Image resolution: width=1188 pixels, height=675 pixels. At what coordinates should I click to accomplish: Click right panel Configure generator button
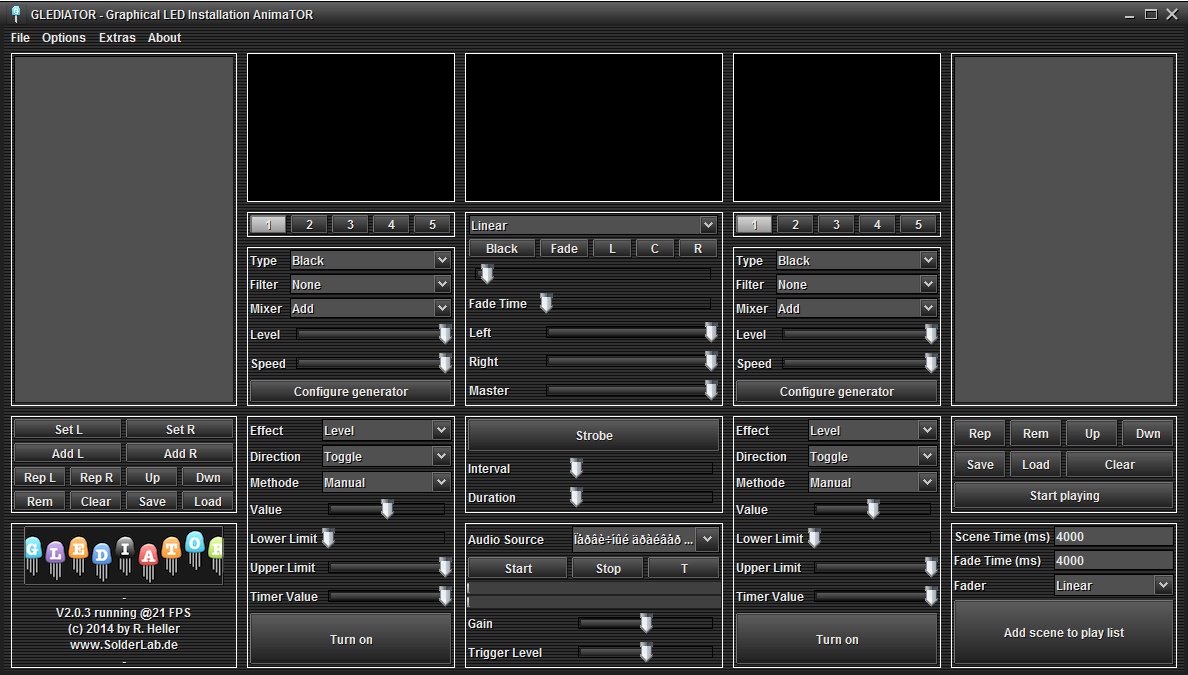pos(836,392)
